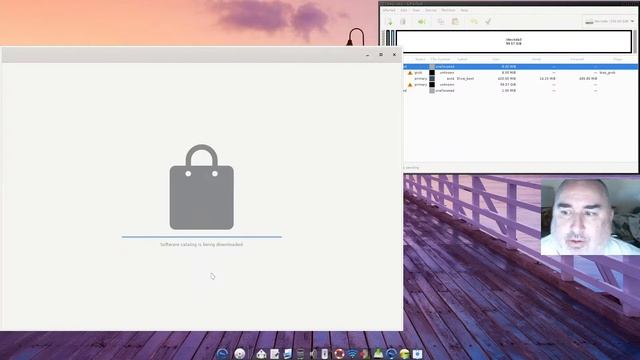Open the gray disk stack icon in the dock
This screenshot has height=360, width=640.
tap(300, 354)
